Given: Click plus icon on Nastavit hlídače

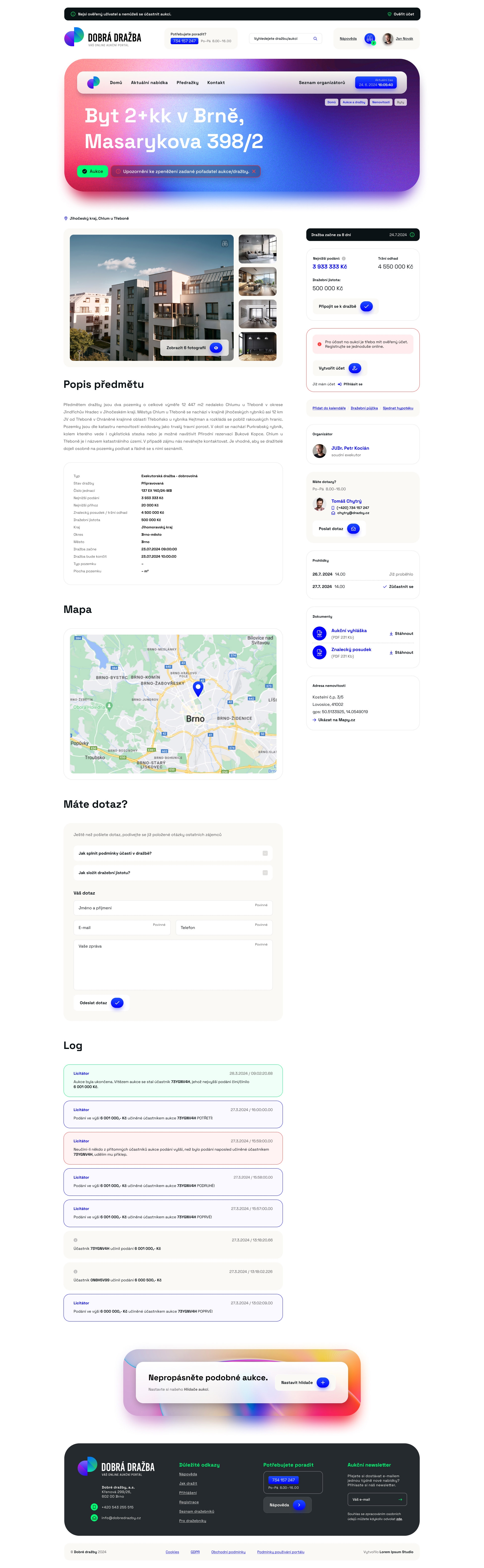Looking at the screenshot, I should [323, 1382].
